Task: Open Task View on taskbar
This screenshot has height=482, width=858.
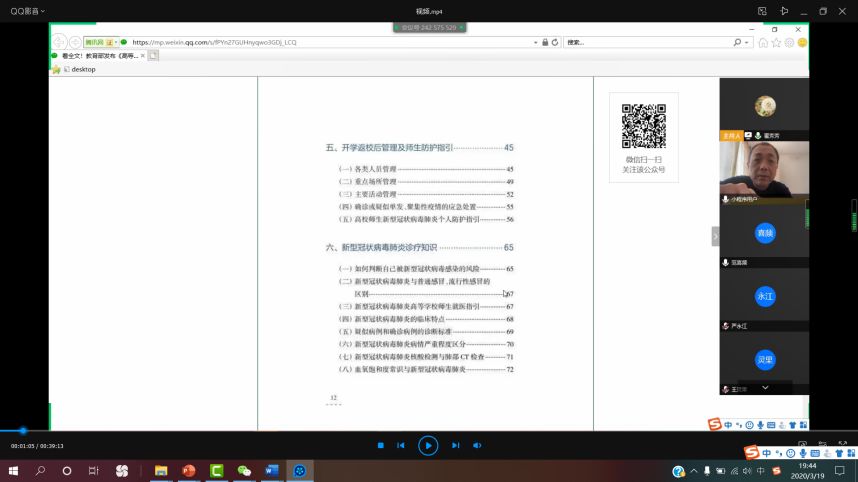Action: tap(94, 471)
